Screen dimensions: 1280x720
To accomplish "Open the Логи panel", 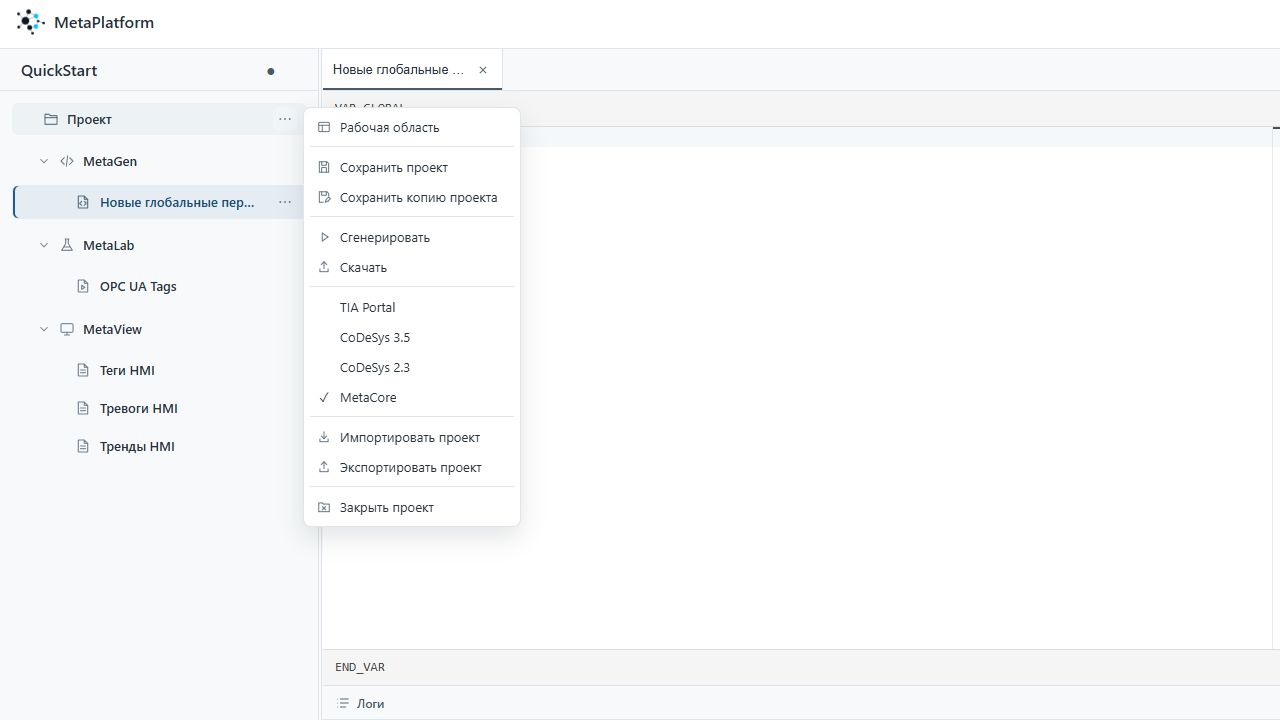I will point(361,704).
